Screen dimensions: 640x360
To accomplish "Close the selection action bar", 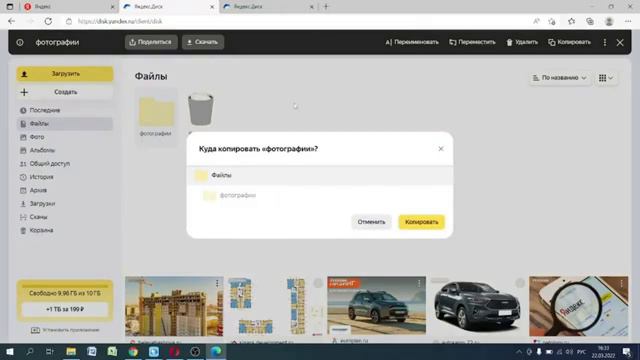I will [620, 42].
